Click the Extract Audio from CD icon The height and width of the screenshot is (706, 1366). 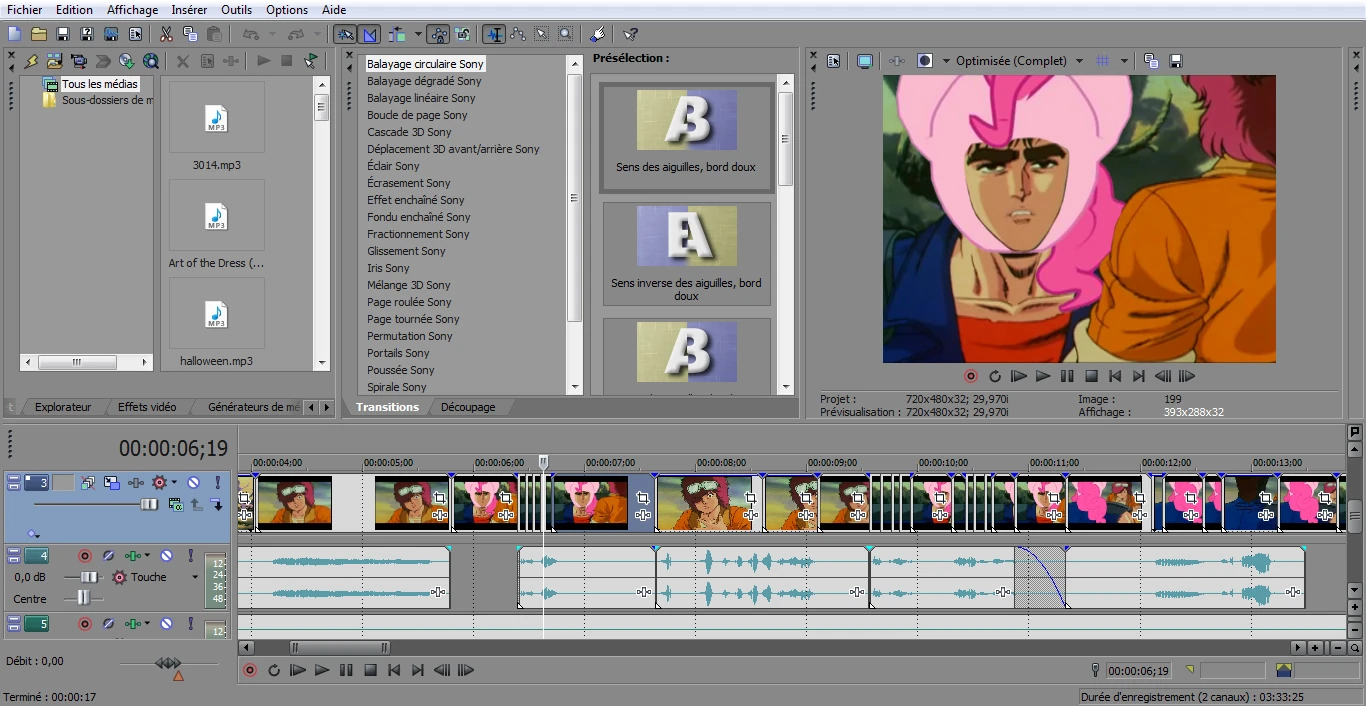tap(127, 61)
